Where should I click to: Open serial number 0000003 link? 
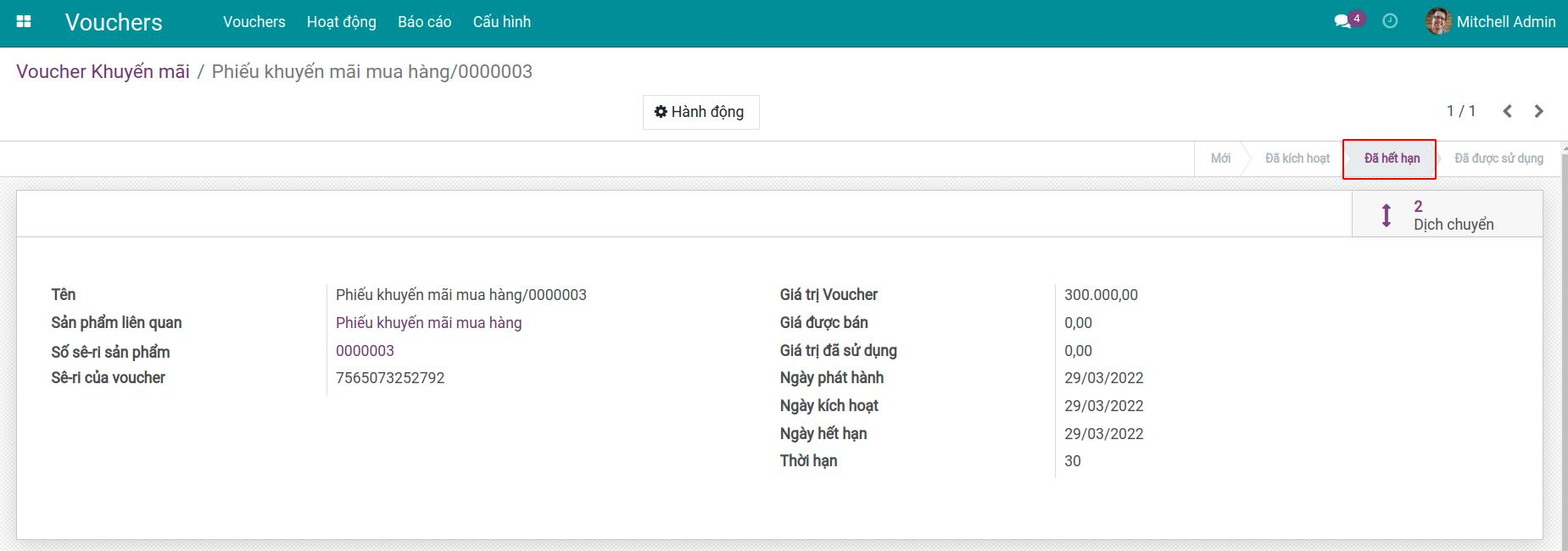click(x=365, y=351)
